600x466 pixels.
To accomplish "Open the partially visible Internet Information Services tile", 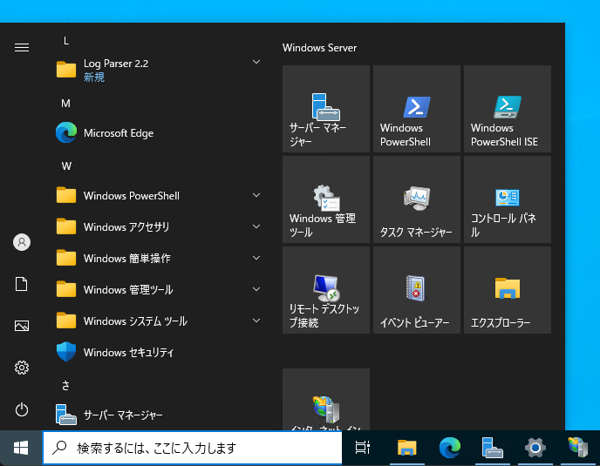I will click(x=326, y=399).
